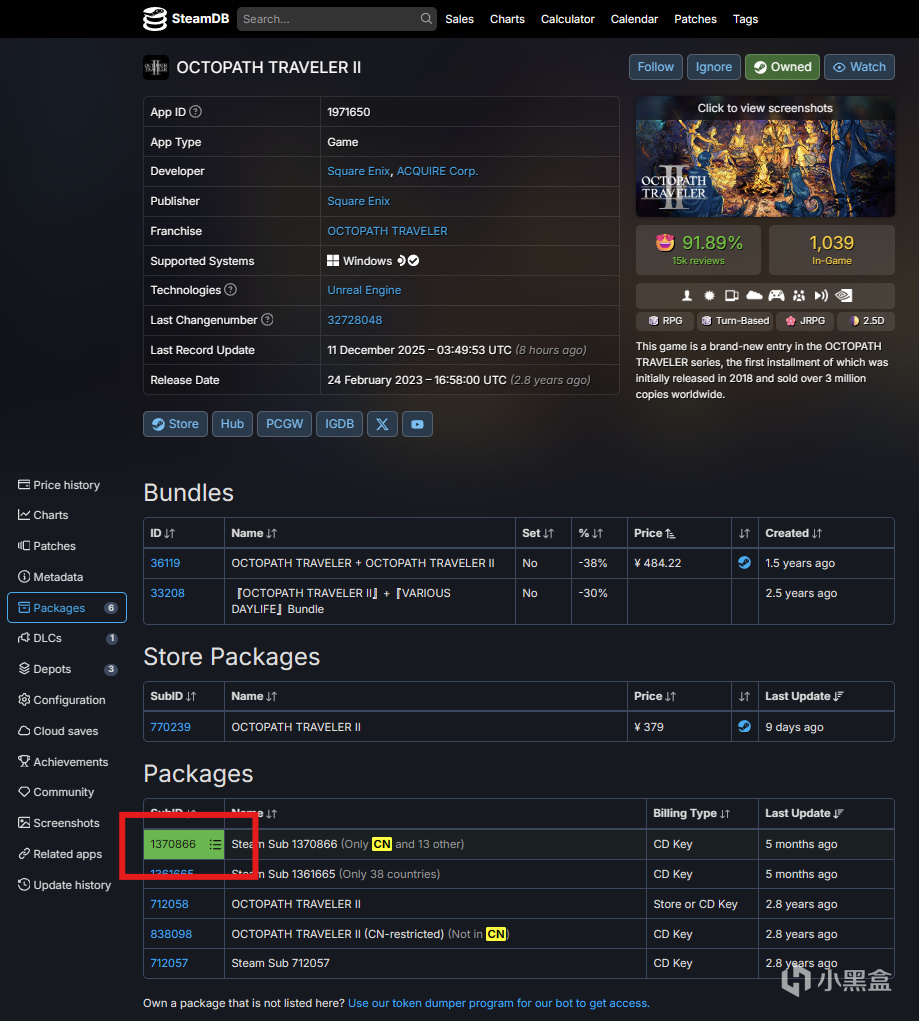This screenshot has width=919, height=1021.
Task: Open the Hub button
Action: click(232, 424)
